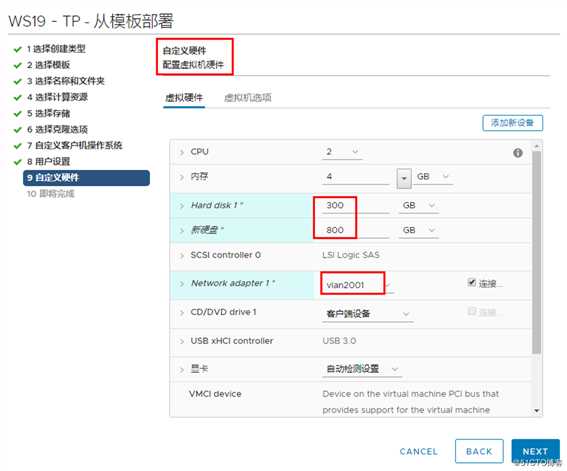This screenshot has height=471, width=567.
Task: Open the Hard disk 1 GB unit dropdown
Action: (419, 206)
